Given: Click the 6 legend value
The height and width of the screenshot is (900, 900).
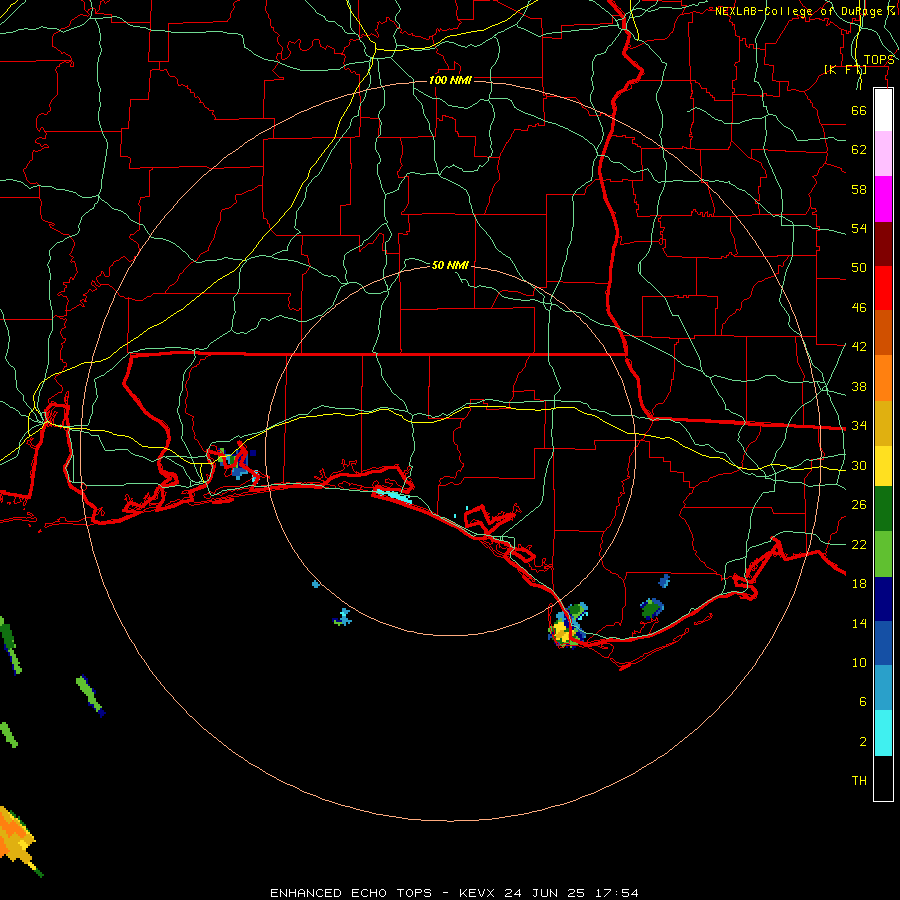Looking at the screenshot, I should (x=863, y=702).
